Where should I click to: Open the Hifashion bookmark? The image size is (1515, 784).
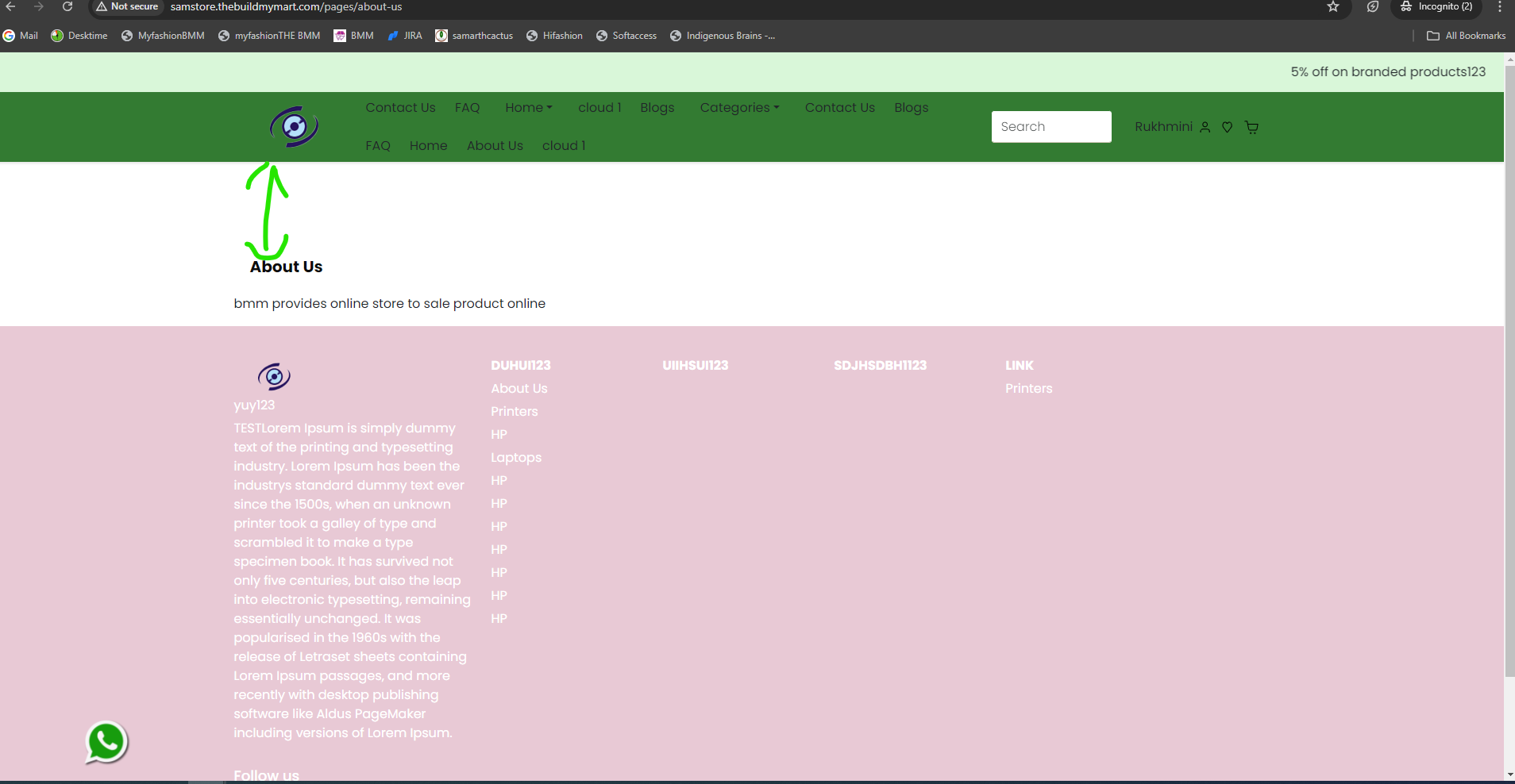coord(554,36)
